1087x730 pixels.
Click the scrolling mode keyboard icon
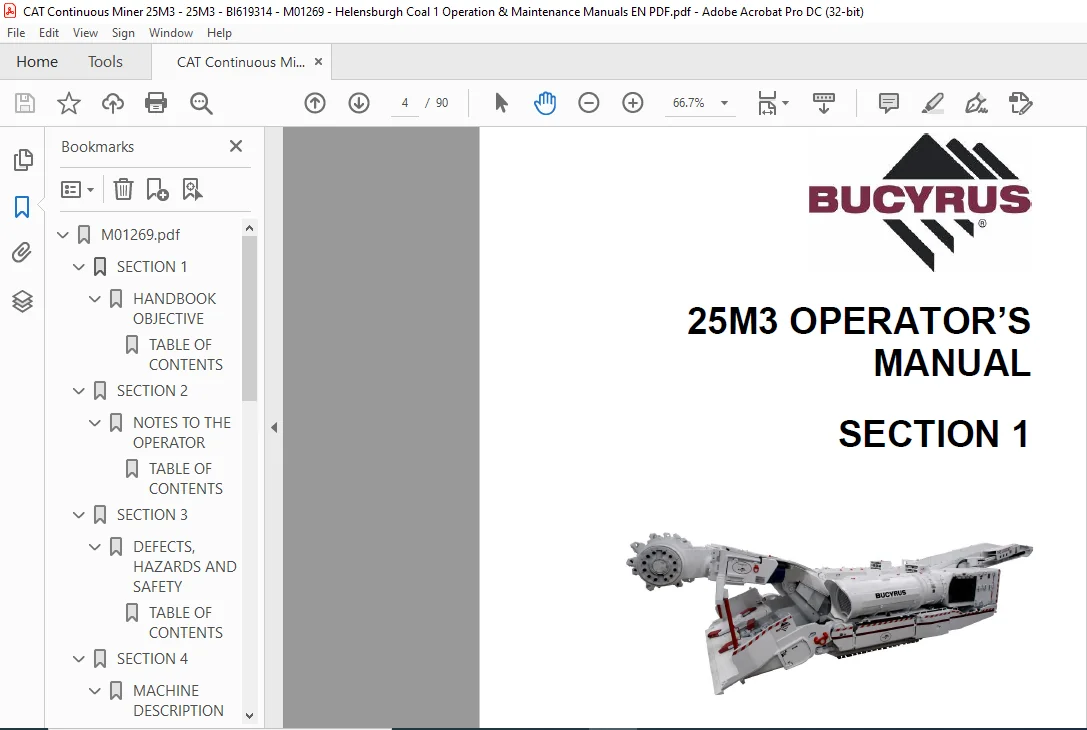click(824, 103)
